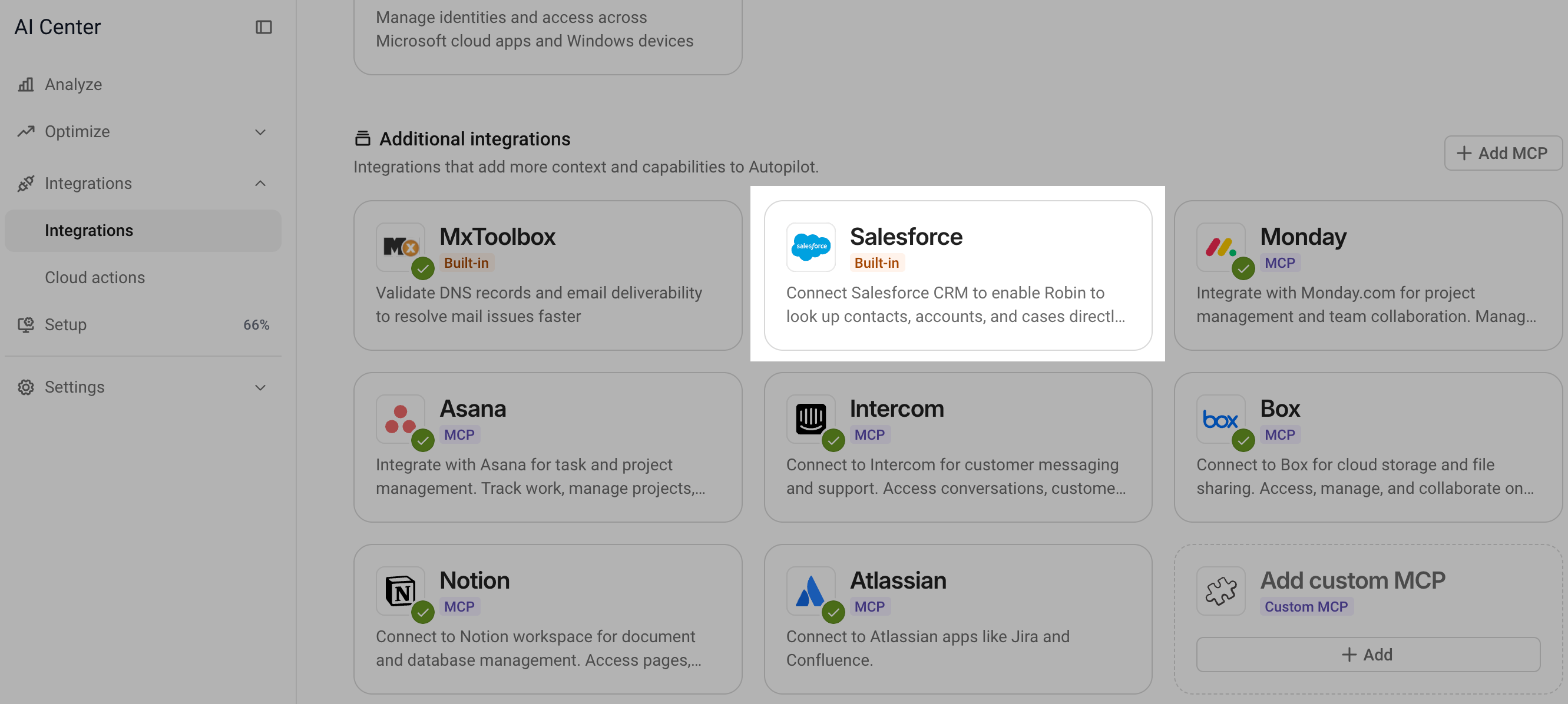Click the Box logo icon
Viewport: 1568px width, 704px height.
click(1220, 419)
